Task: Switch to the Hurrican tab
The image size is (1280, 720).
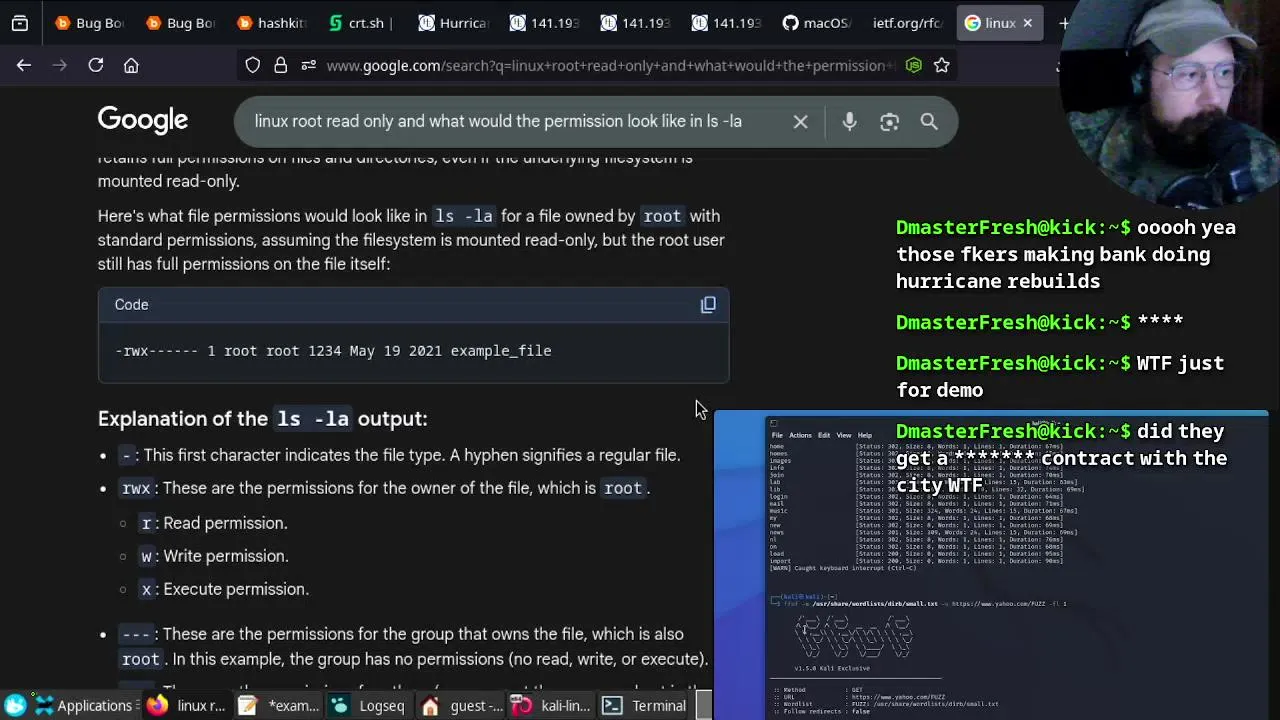Action: (x=452, y=22)
